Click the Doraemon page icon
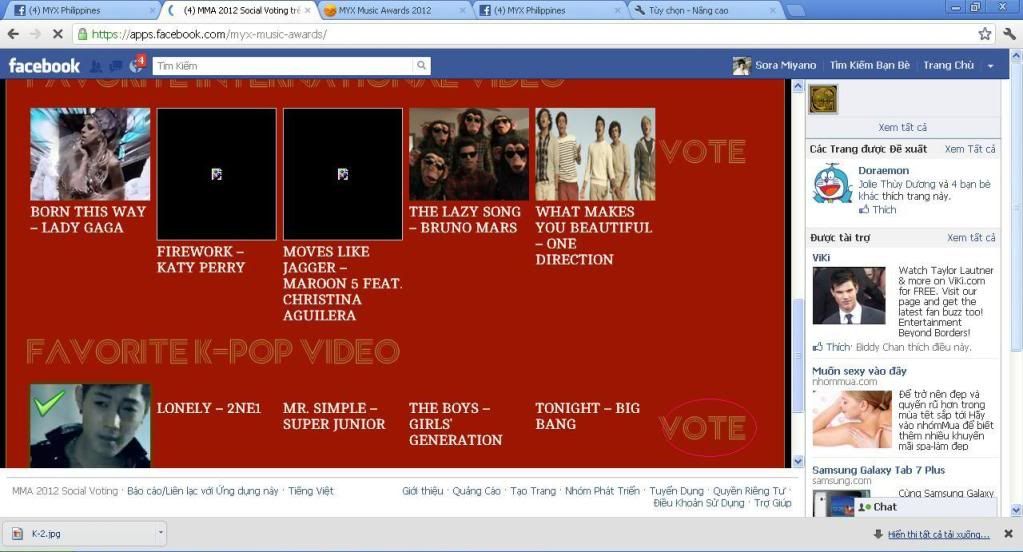Screen dimensions: 1023x552 pyautogui.click(x=832, y=183)
